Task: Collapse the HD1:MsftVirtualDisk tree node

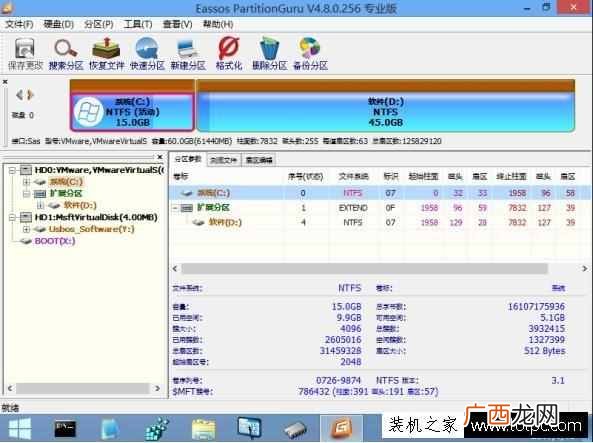Action: point(12,218)
